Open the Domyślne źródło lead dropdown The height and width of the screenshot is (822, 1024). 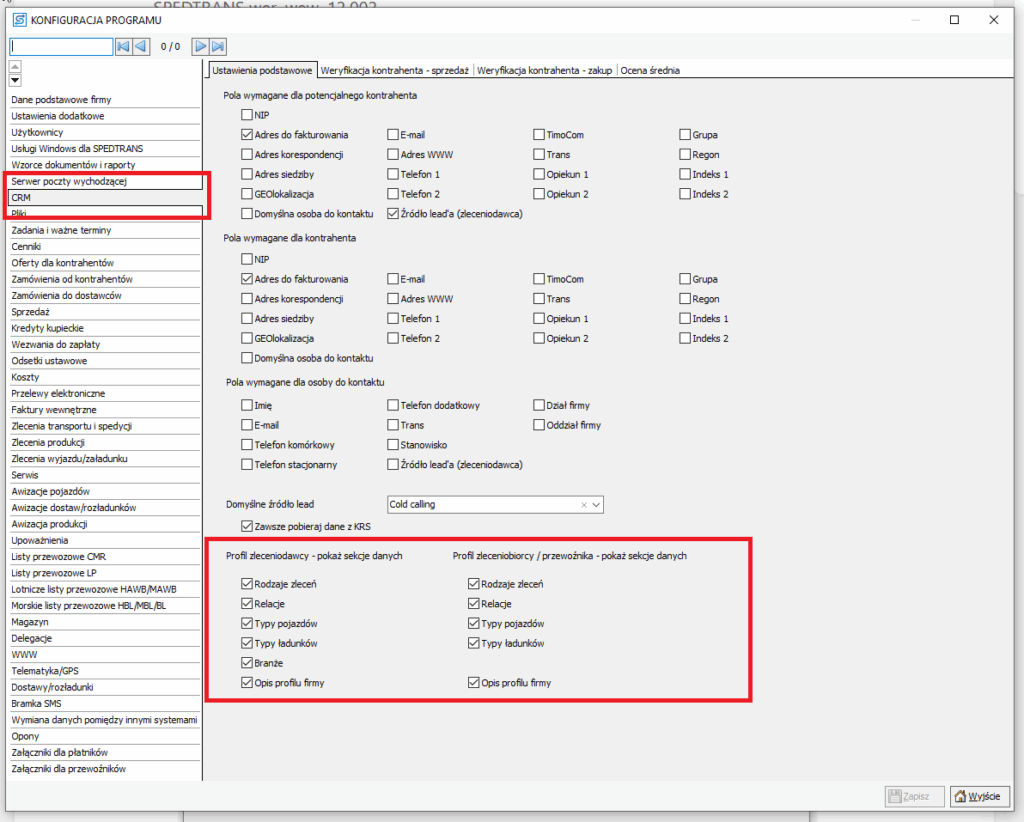[597, 505]
